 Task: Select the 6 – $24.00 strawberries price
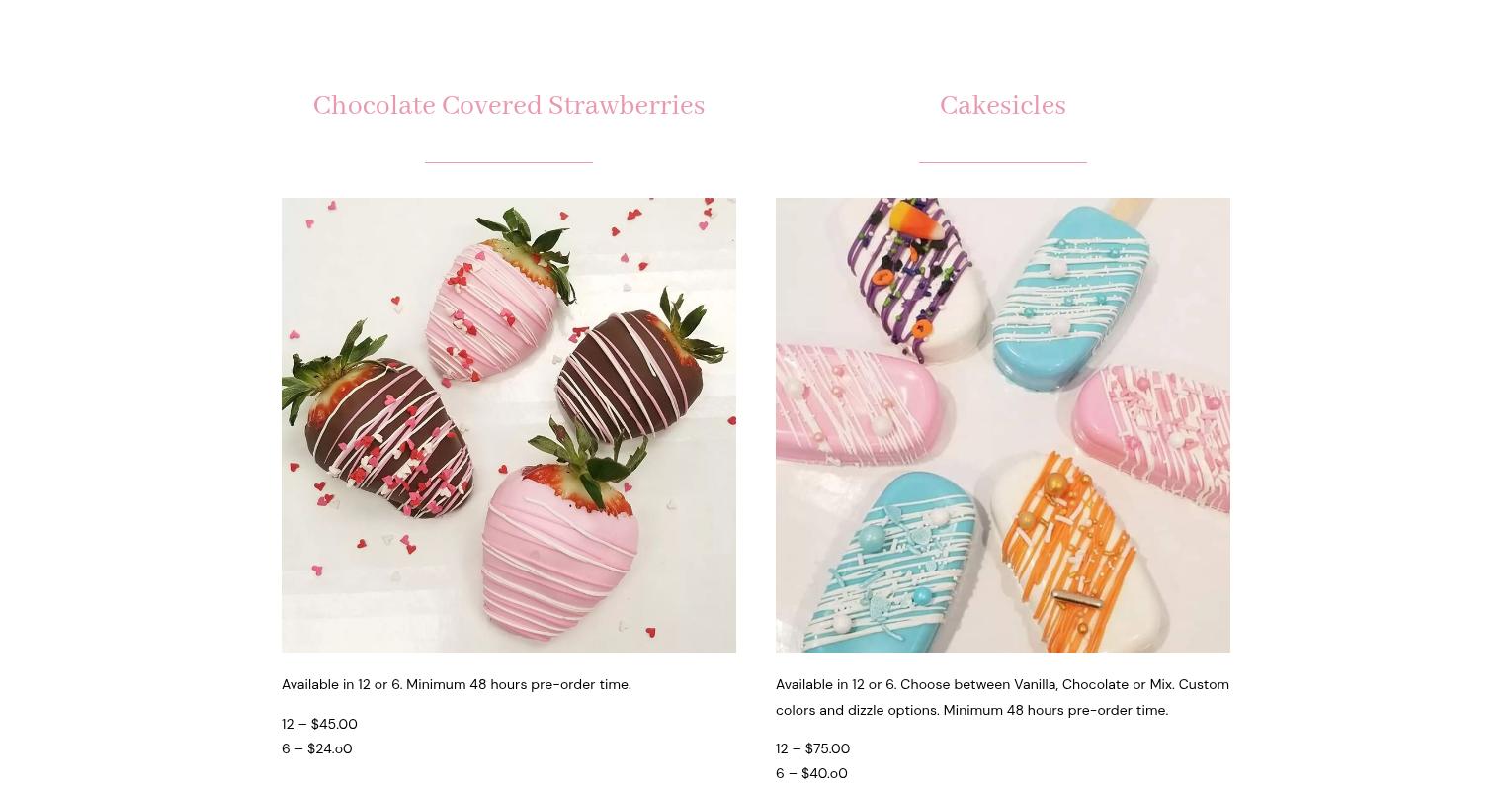point(316,748)
